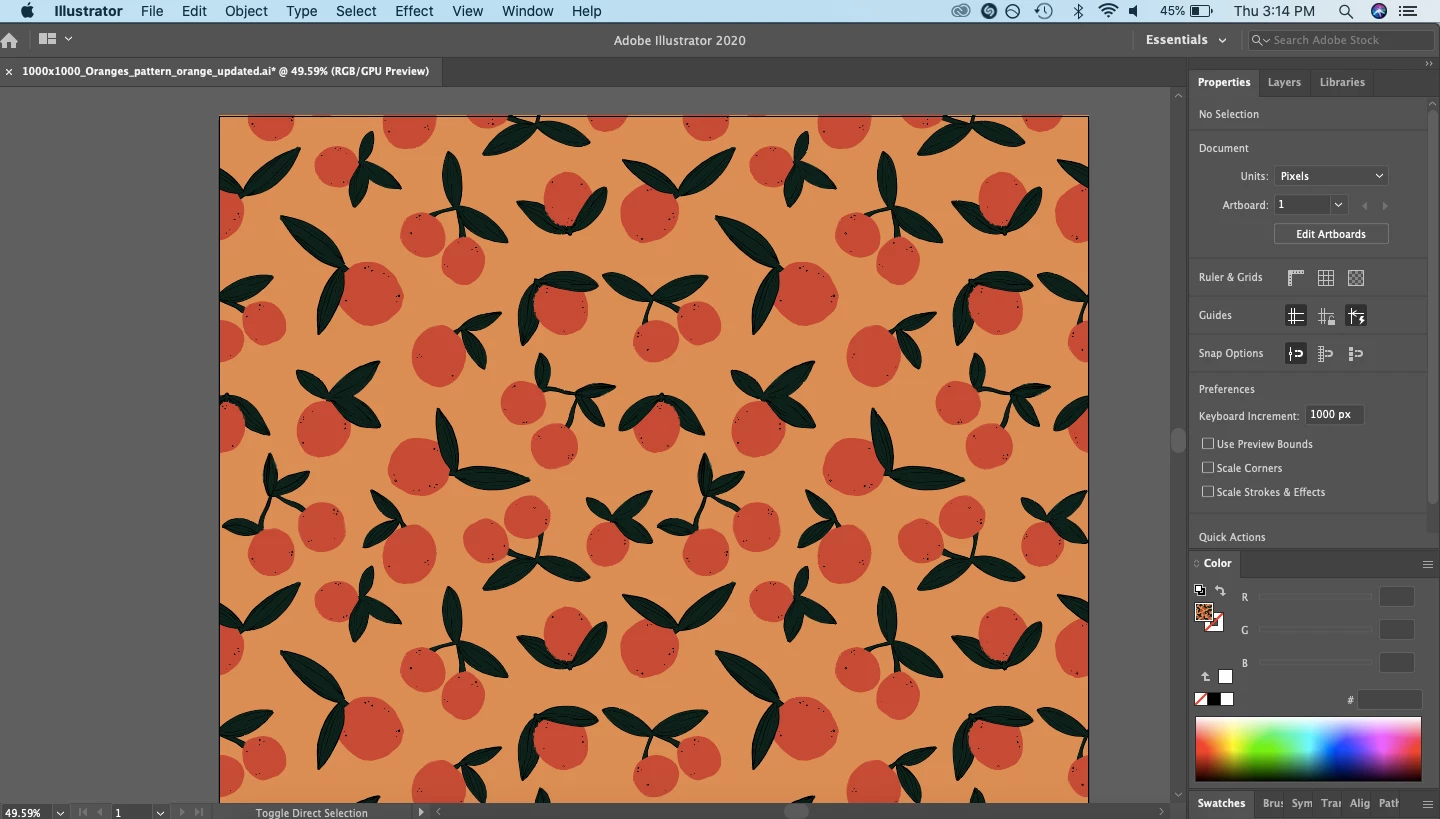Screen dimensions: 1440x819
Task: Toggle snap to grid option
Action: point(1326,354)
